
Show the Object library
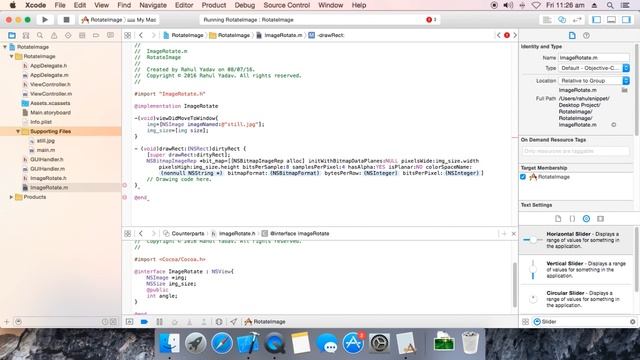(x=587, y=219)
